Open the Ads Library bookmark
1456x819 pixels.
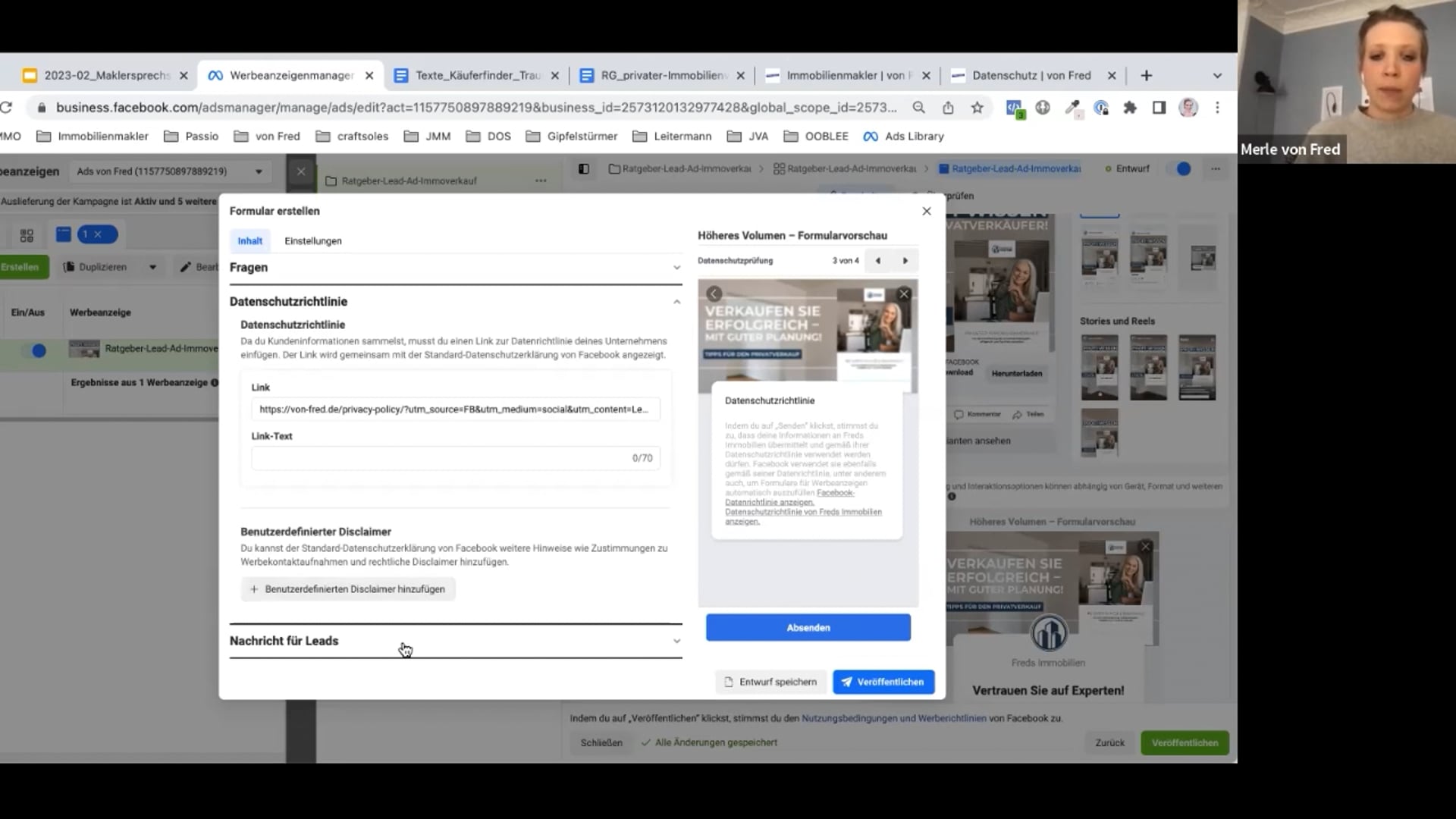point(904,136)
